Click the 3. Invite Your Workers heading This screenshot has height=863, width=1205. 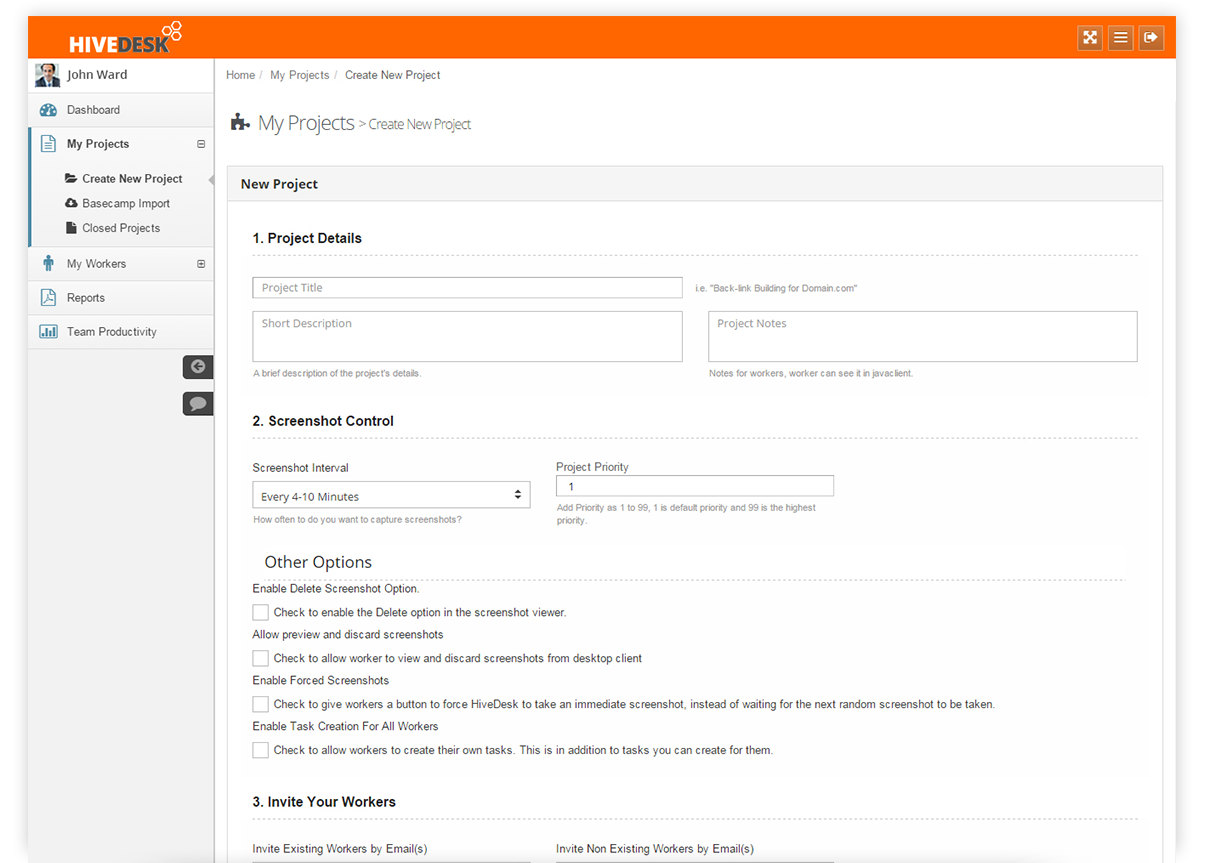coord(324,802)
